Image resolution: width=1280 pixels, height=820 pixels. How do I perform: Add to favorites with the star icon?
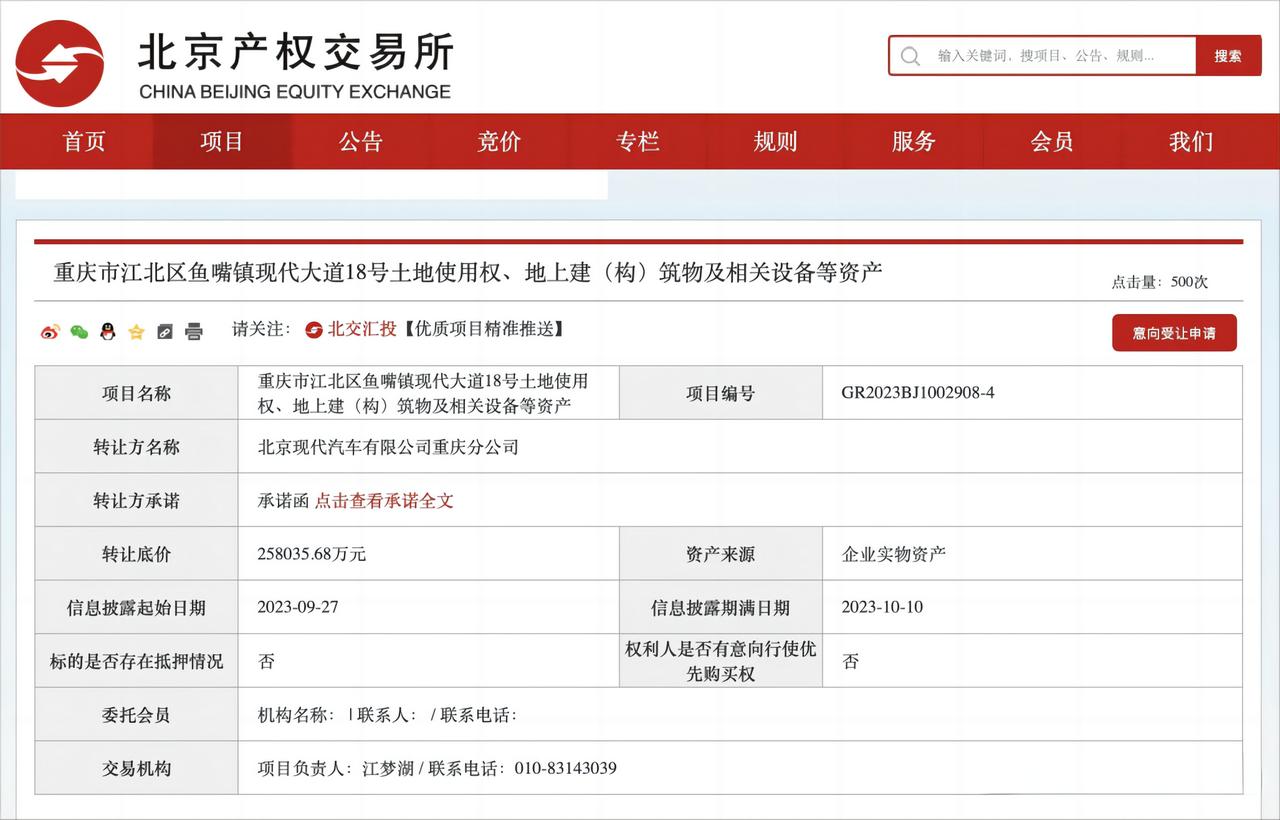pos(137,332)
